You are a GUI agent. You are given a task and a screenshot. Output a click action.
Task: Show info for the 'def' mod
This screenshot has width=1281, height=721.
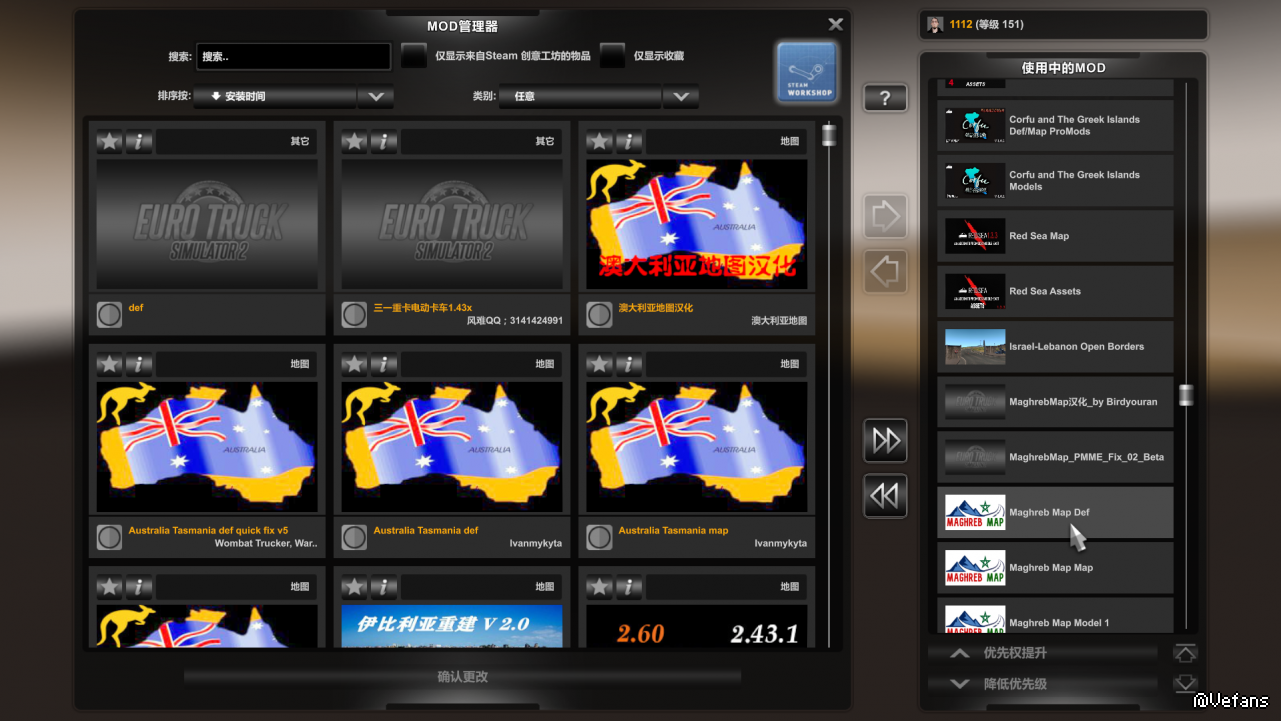139,141
